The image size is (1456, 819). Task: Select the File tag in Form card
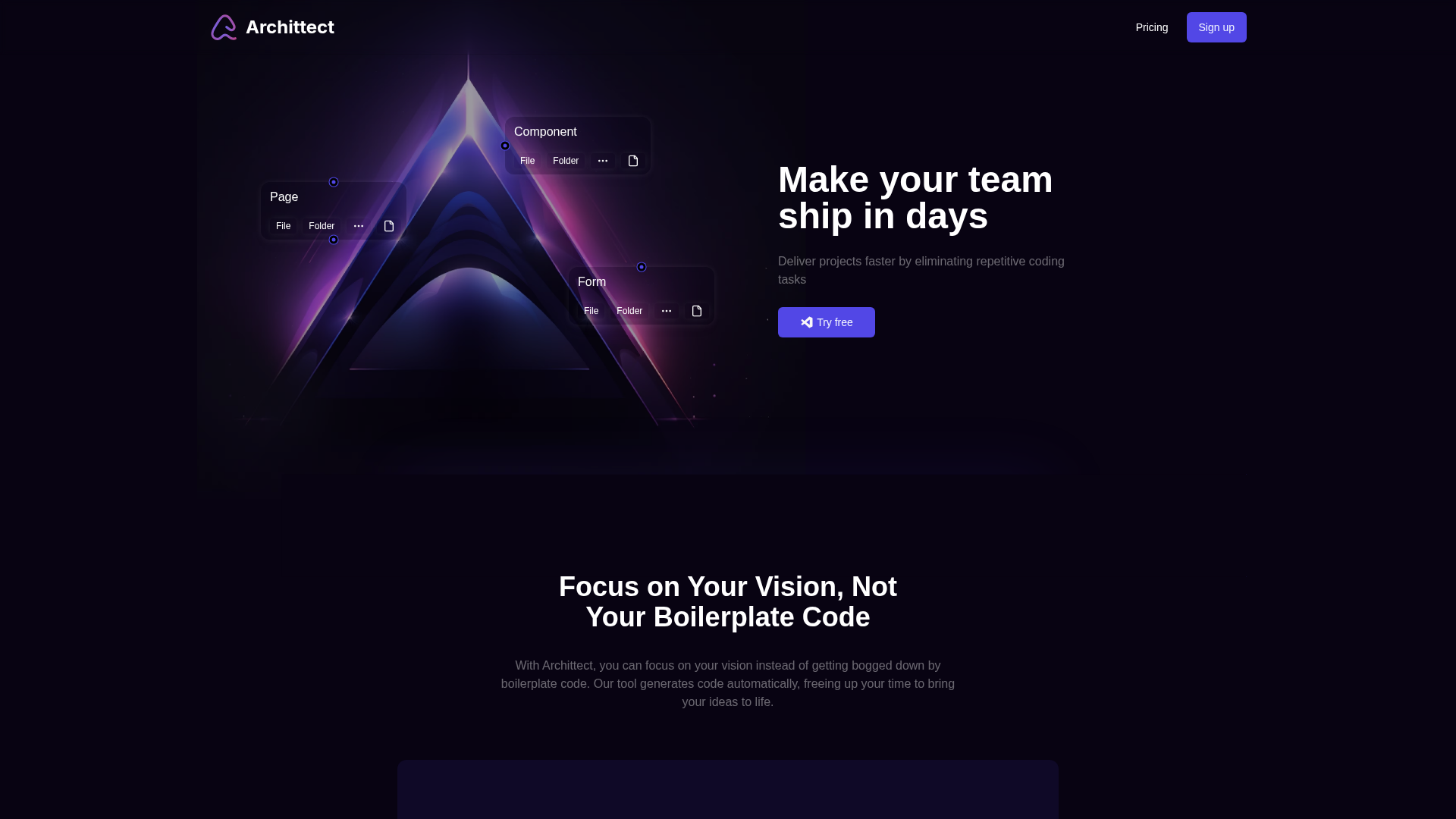pos(591,311)
